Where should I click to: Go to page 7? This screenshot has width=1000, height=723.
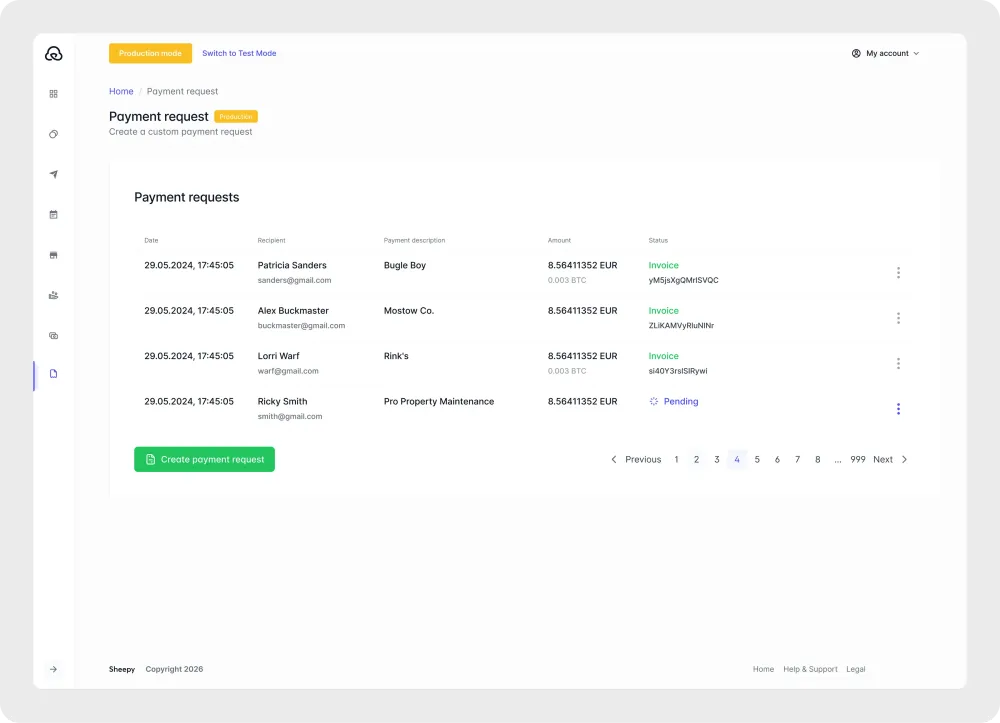coord(797,459)
